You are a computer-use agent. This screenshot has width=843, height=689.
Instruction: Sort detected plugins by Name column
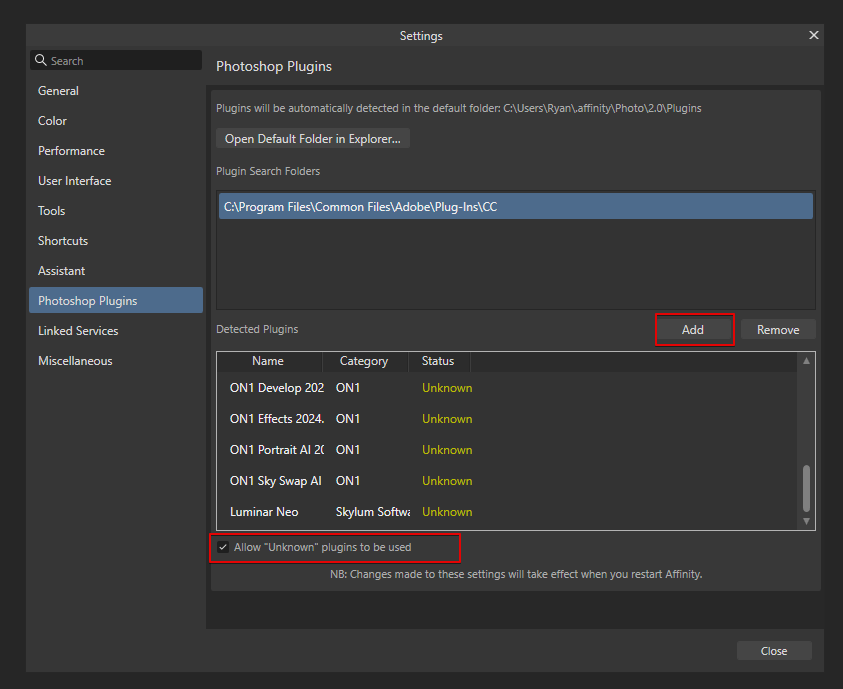pyautogui.click(x=268, y=361)
